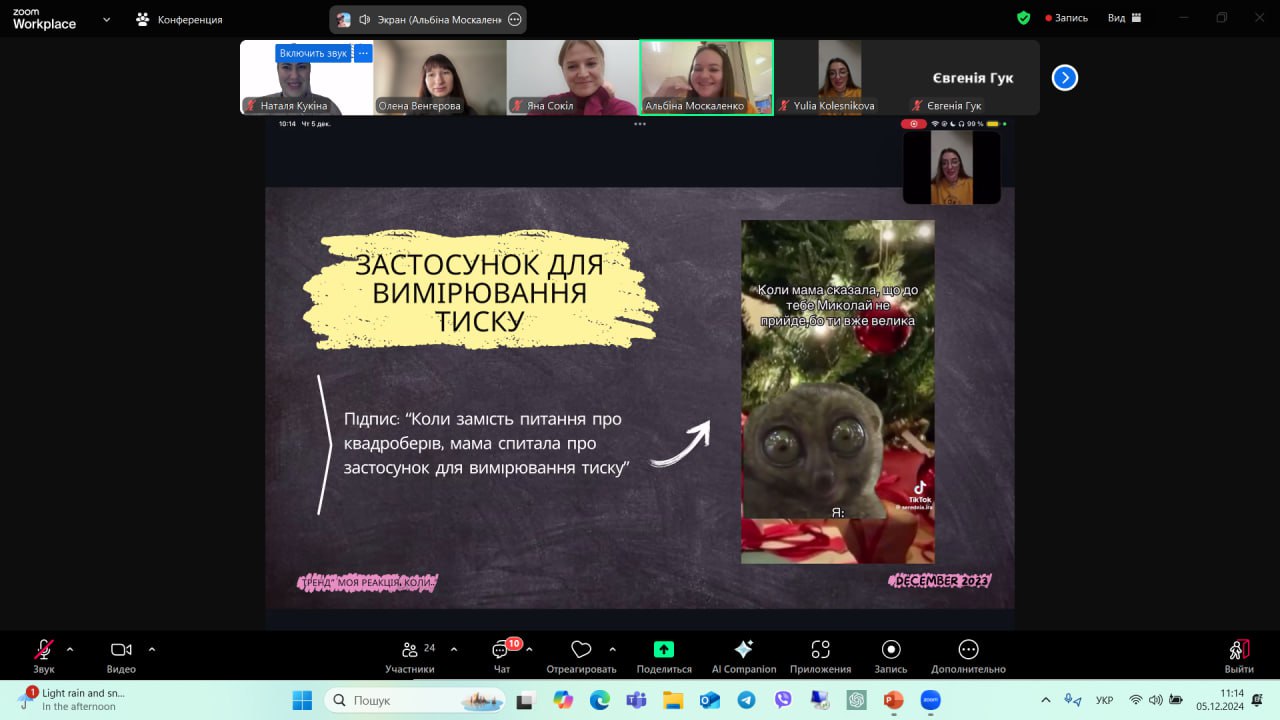The height and width of the screenshot is (720, 1280).
Task: Open the Чат panel
Action: [x=502, y=655]
